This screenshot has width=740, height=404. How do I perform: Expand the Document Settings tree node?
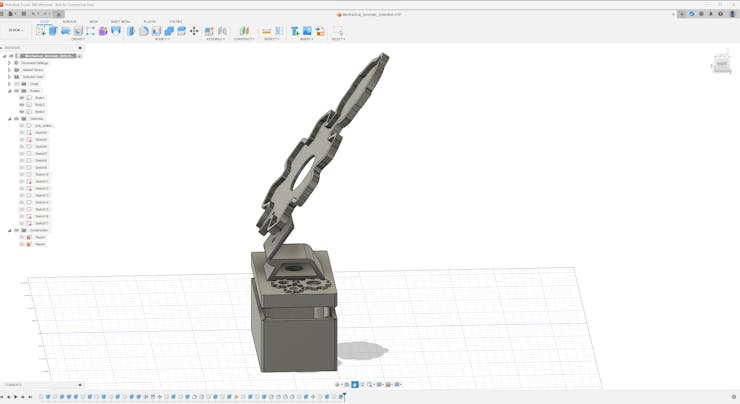tap(10, 63)
